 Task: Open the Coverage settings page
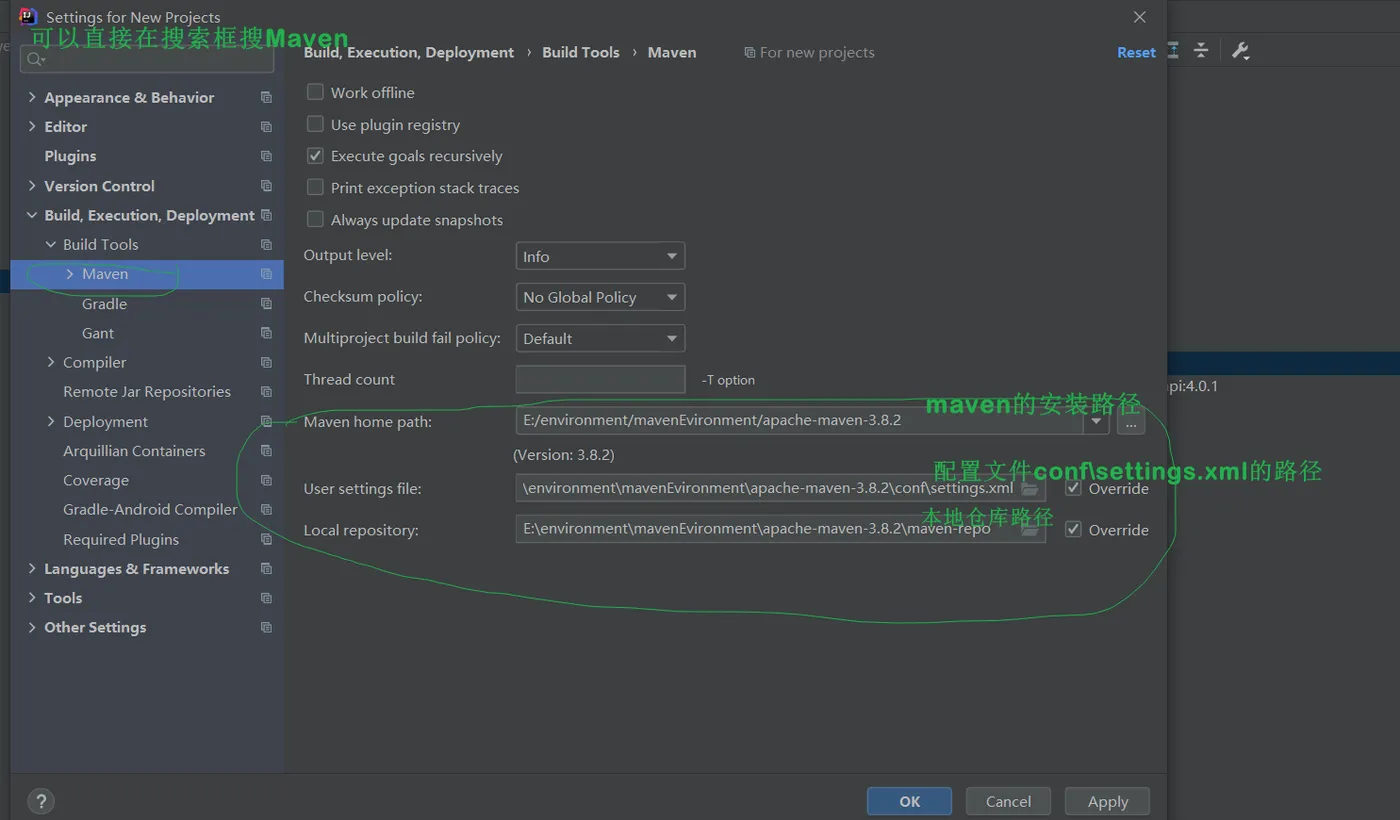click(x=96, y=480)
